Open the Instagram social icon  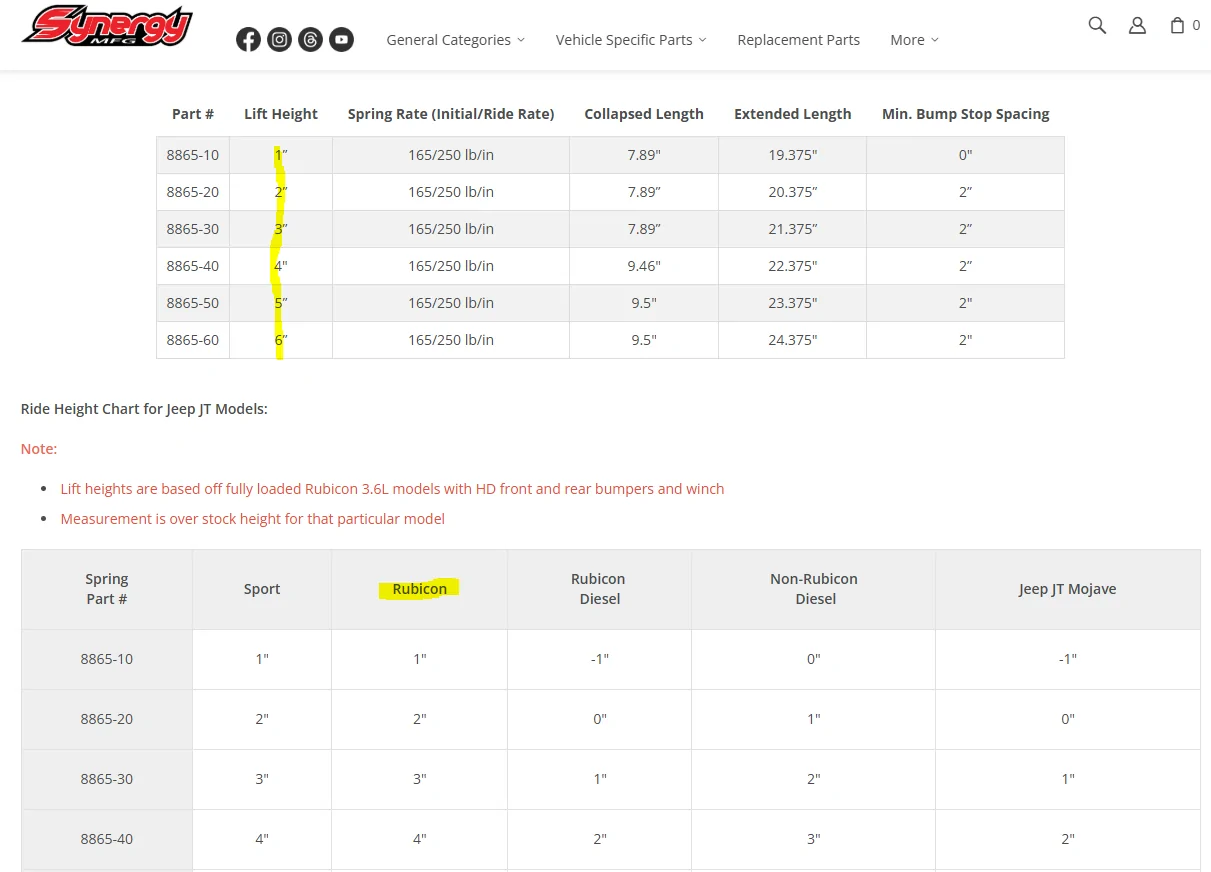tap(280, 39)
